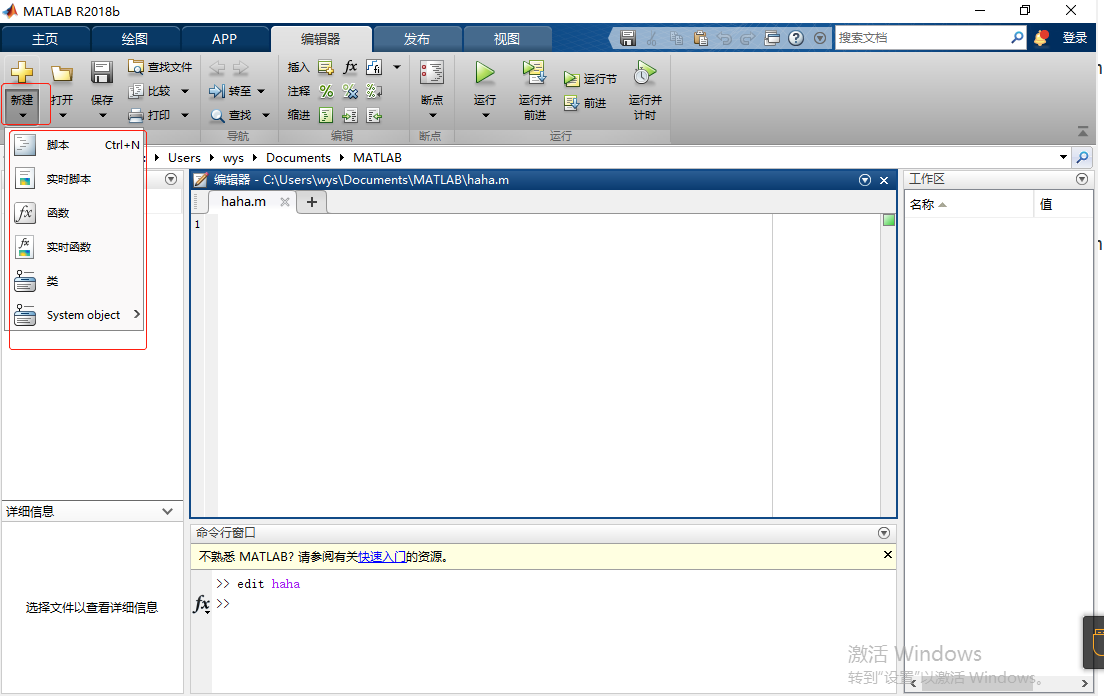
Task: Switch to the 绘图 tab
Action: 134,39
